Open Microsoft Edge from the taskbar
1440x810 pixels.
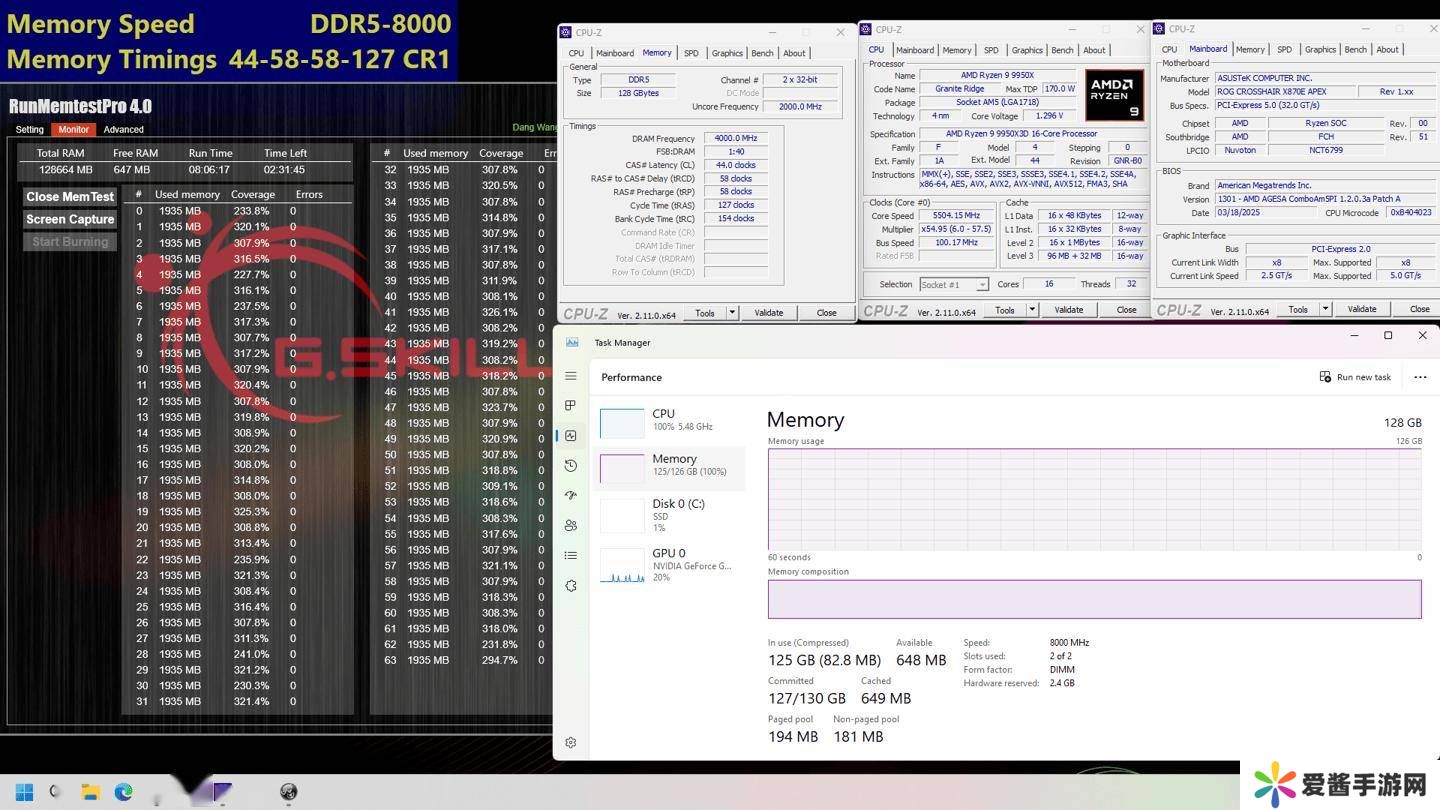click(x=123, y=792)
